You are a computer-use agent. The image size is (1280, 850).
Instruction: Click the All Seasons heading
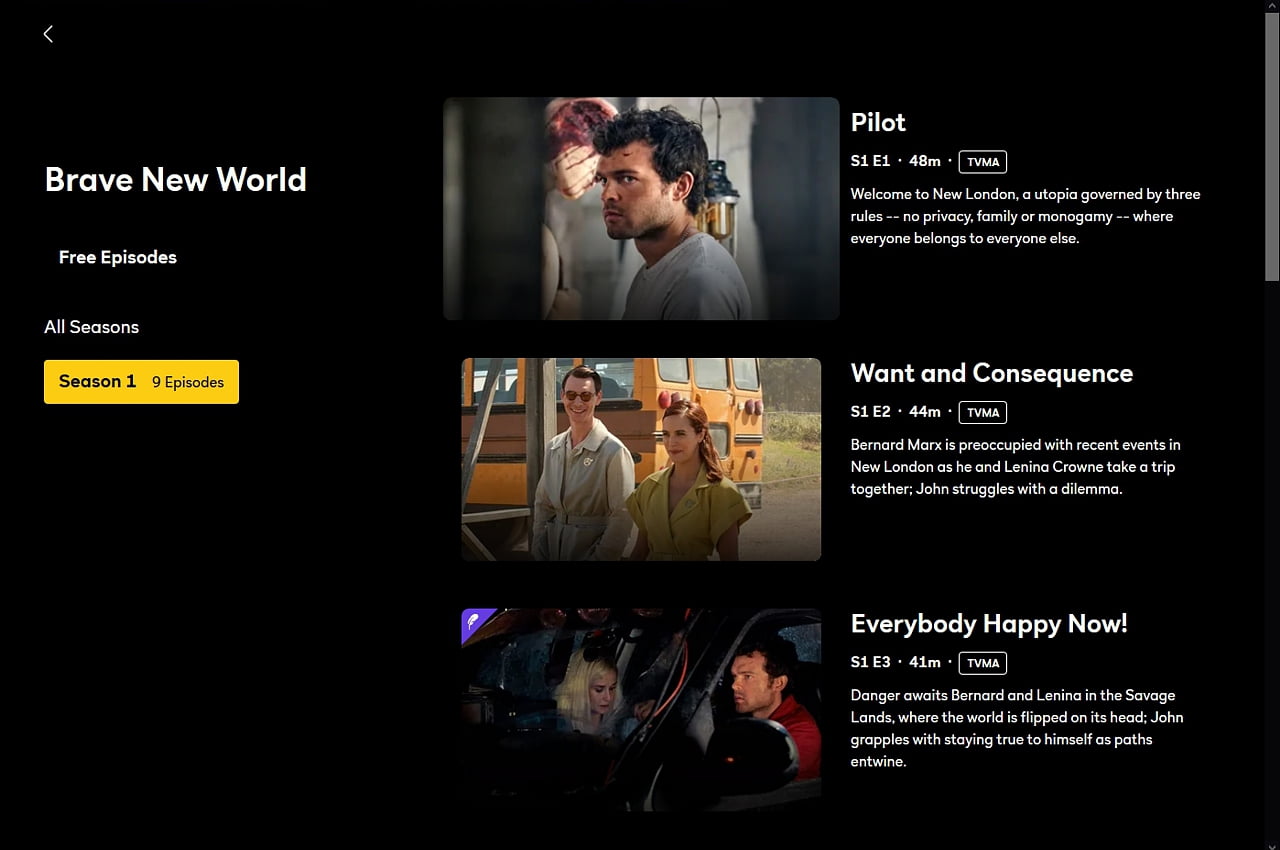tap(92, 327)
